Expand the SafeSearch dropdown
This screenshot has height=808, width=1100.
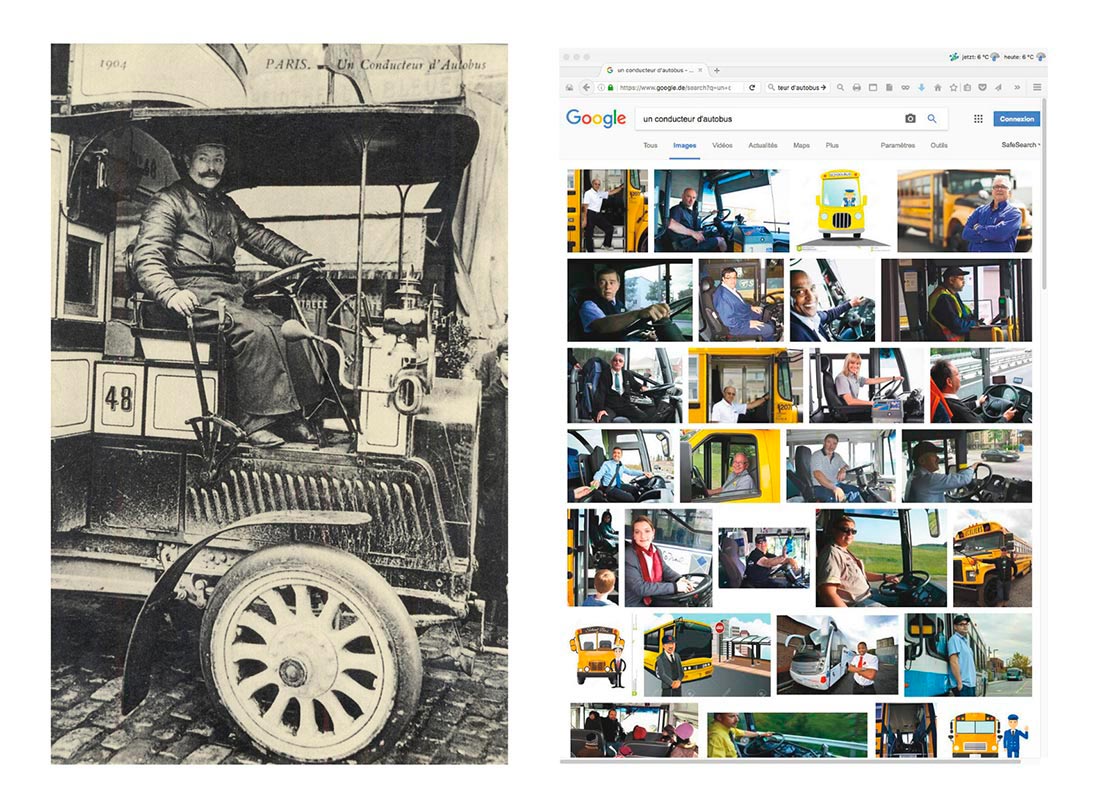[x=1020, y=146]
